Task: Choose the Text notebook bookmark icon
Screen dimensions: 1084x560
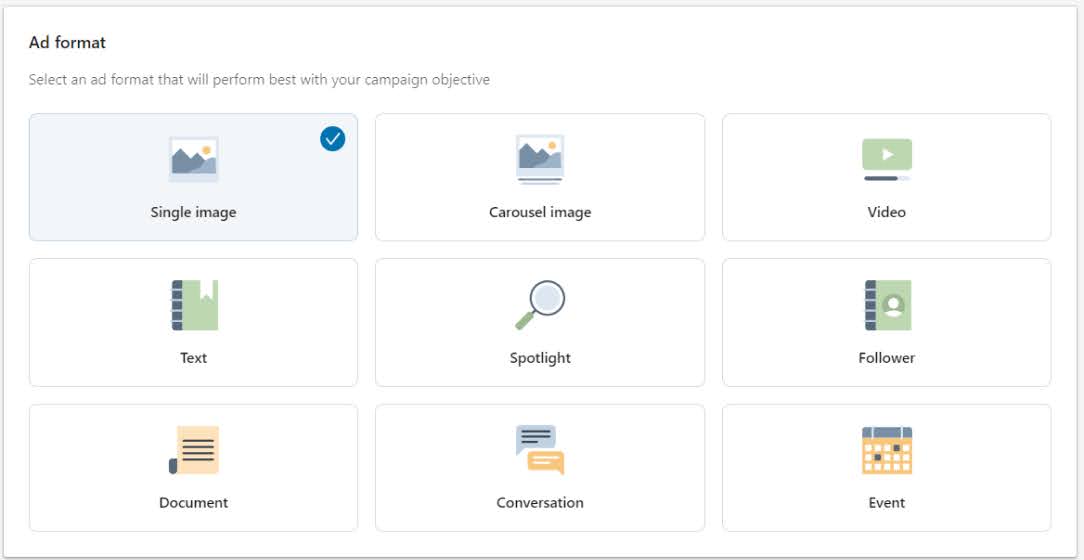Action: click(194, 305)
